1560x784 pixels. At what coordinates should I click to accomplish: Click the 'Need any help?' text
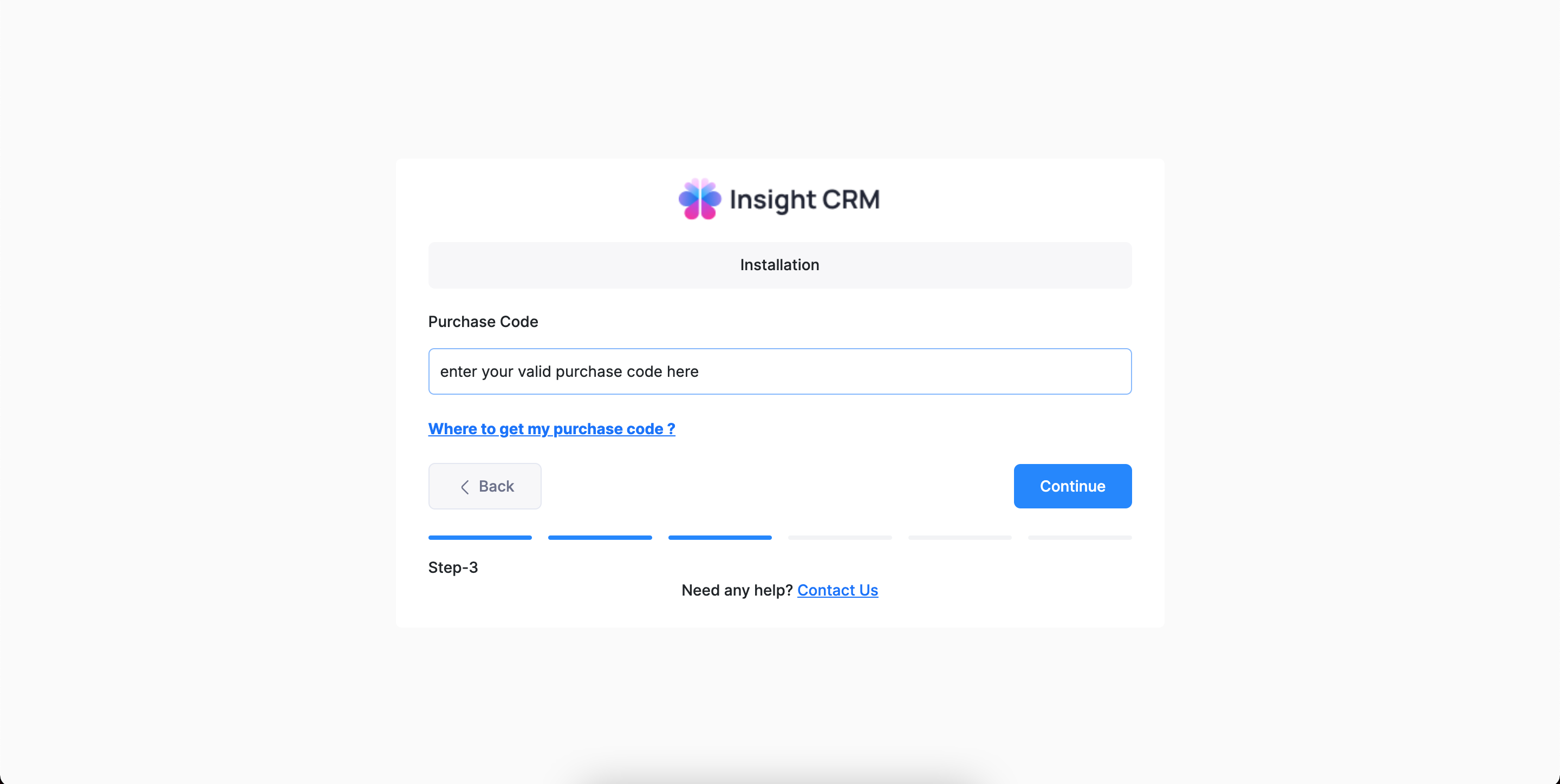pos(737,590)
